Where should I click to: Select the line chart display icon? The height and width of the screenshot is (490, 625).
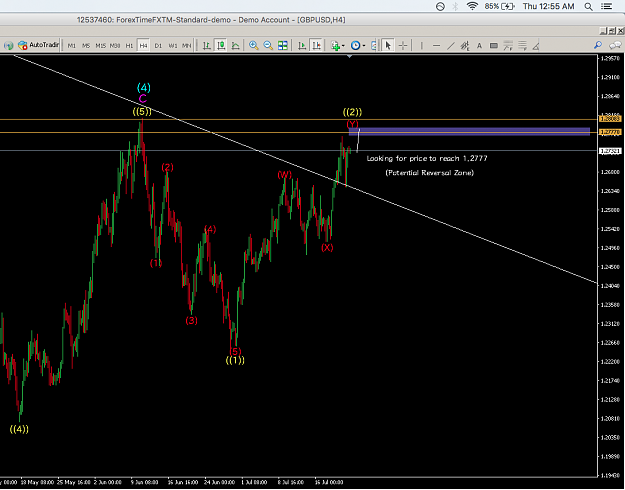click(236, 46)
